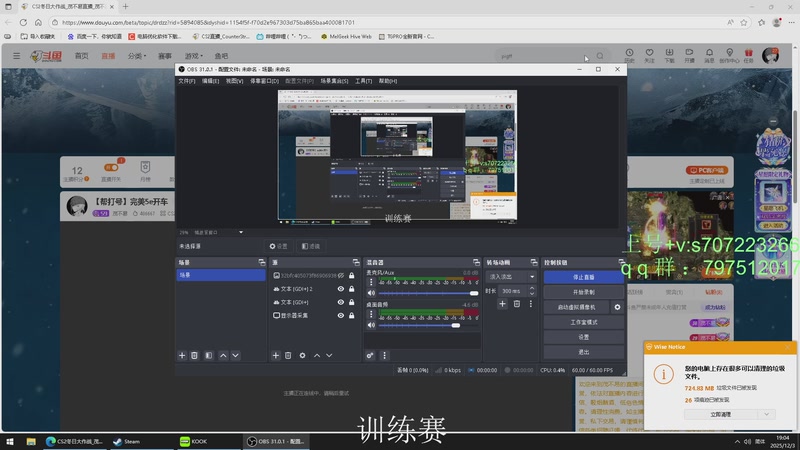The width and height of the screenshot is (800, 450).
Task: Open the preview scaling dropdown below the preview
Action: pos(241,232)
